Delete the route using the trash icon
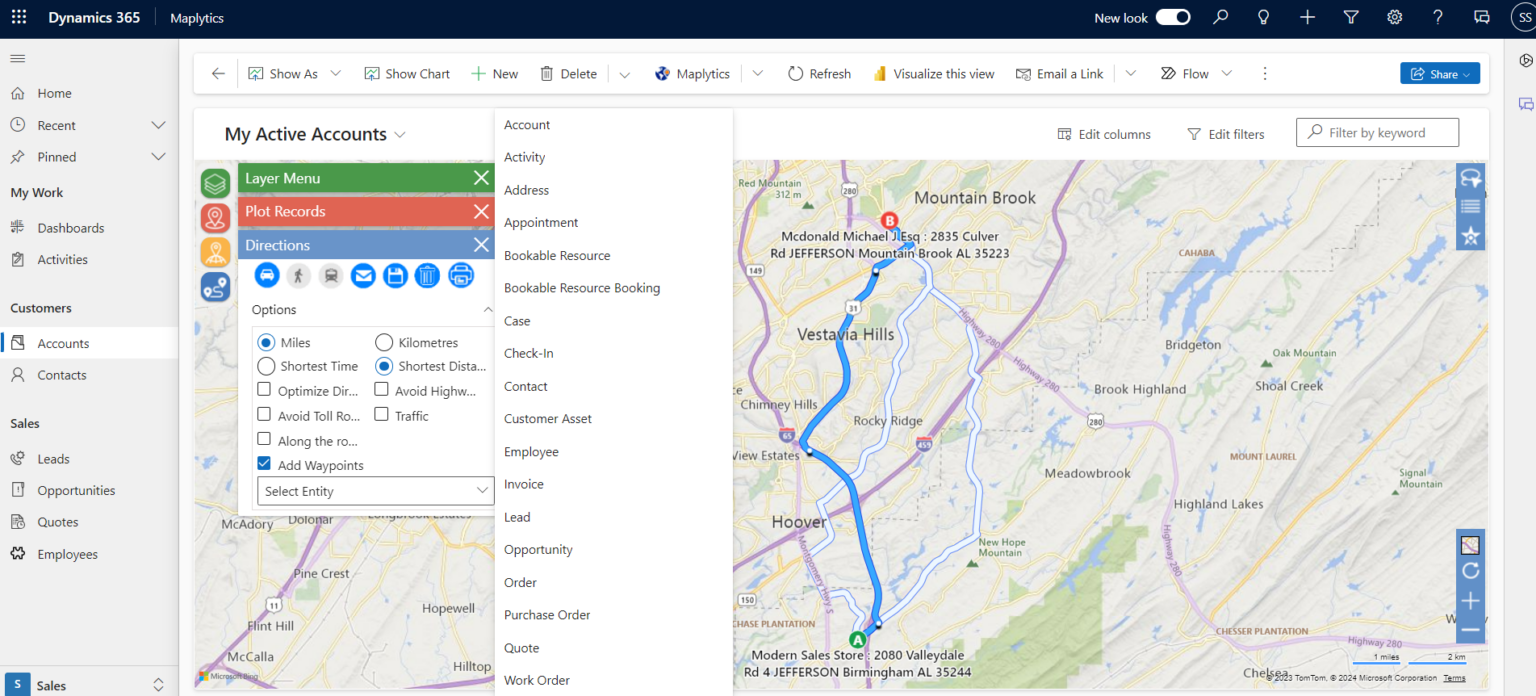 427,275
